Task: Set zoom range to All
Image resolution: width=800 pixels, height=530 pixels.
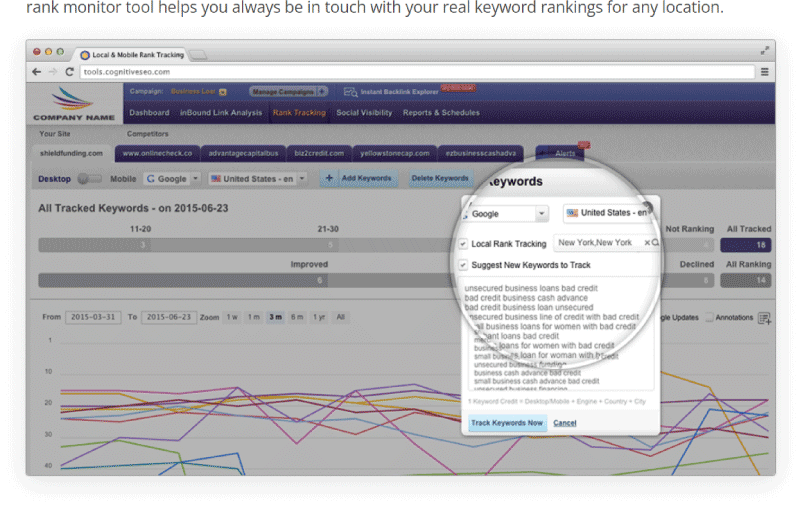Action: [340, 317]
